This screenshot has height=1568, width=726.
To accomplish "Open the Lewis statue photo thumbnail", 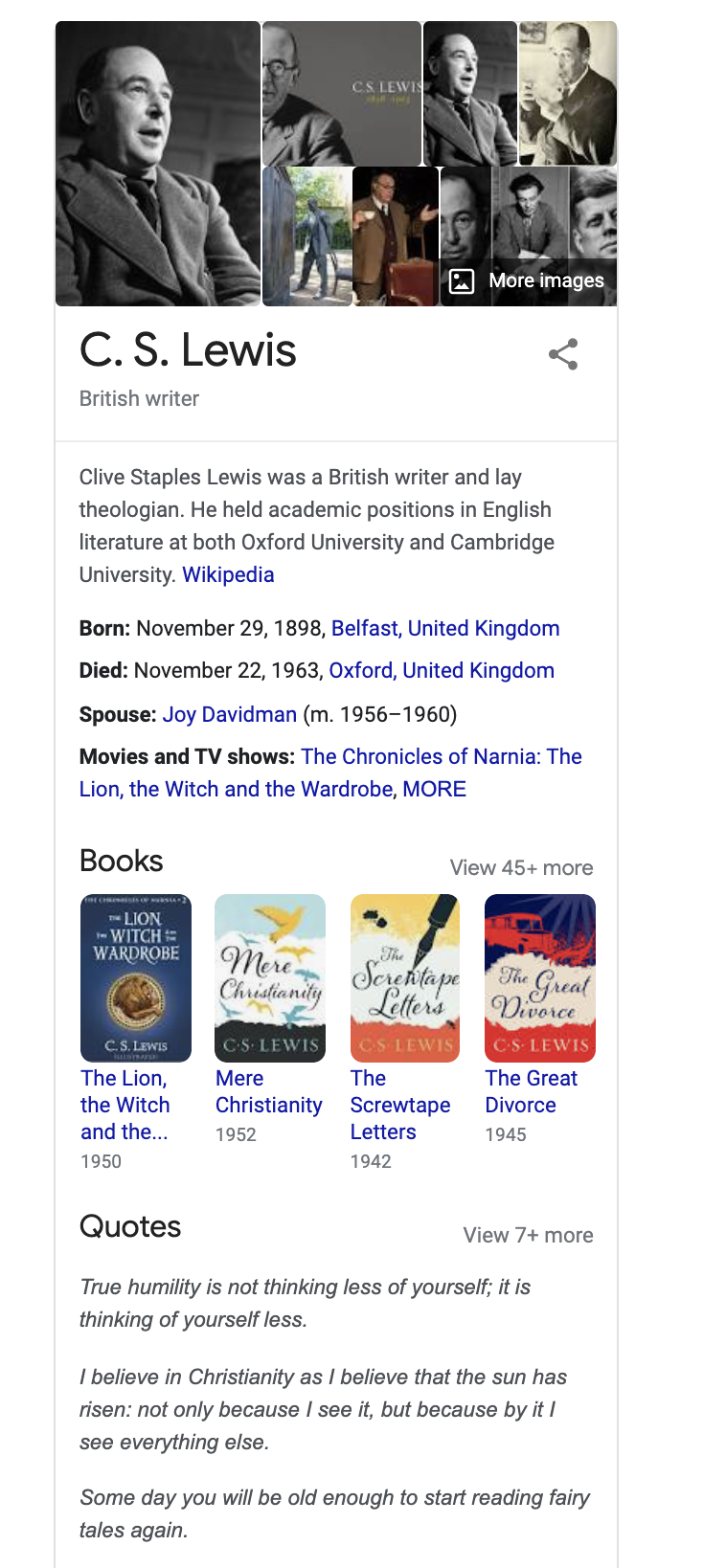I will [x=306, y=236].
